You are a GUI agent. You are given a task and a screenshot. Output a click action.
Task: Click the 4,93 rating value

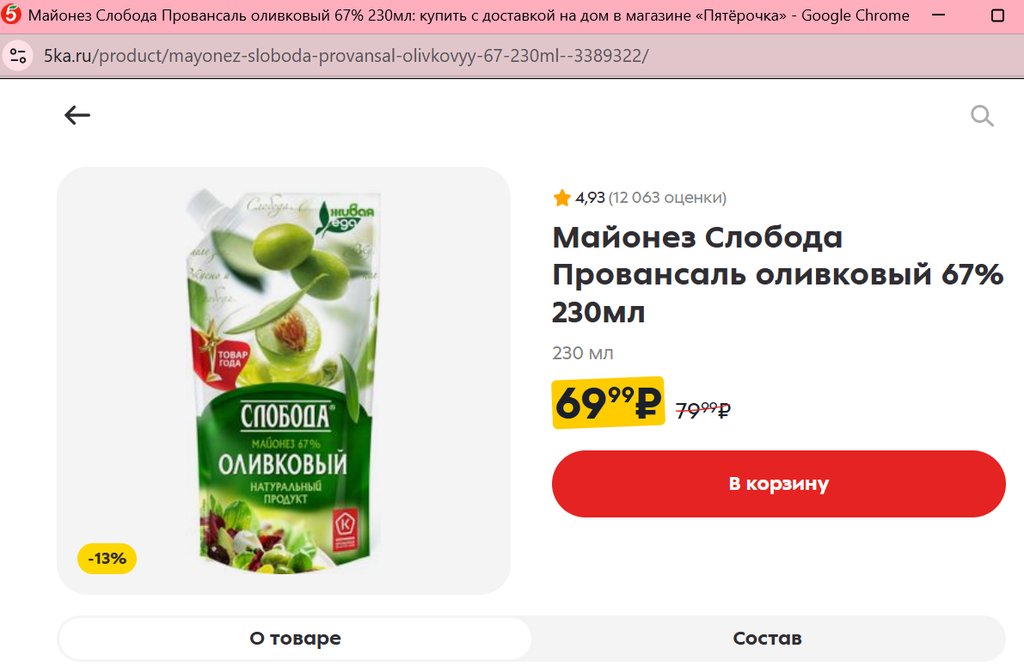coord(590,197)
